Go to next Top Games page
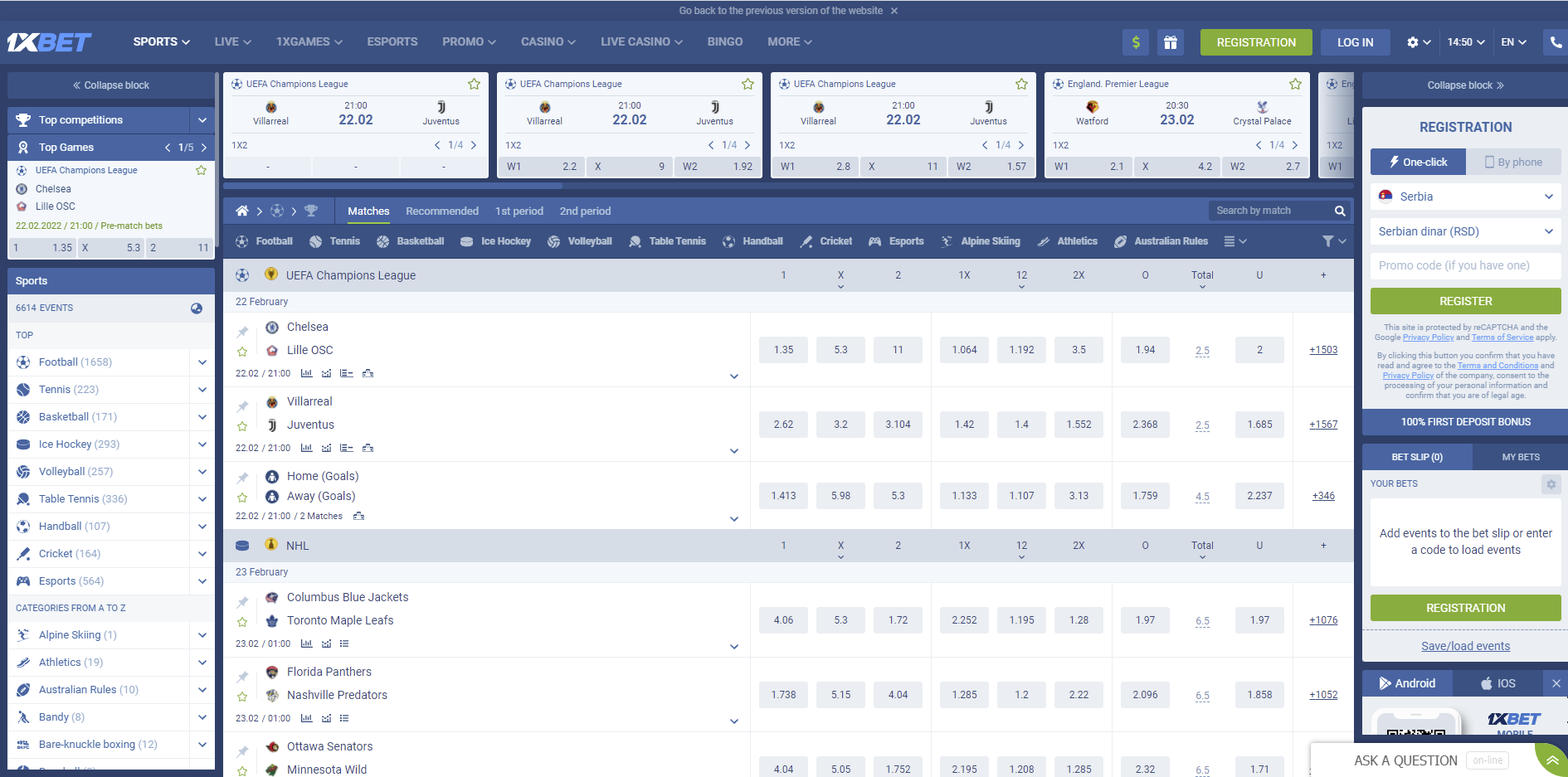1568x777 pixels. [204, 148]
